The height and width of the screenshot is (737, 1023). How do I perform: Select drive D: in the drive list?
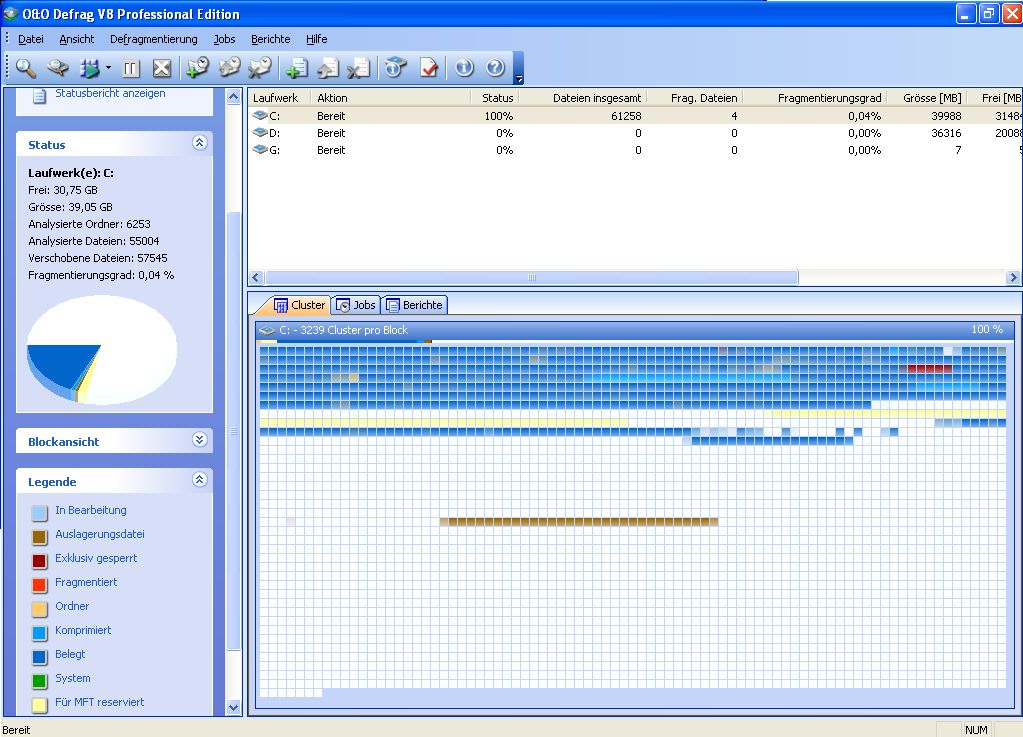[275, 133]
